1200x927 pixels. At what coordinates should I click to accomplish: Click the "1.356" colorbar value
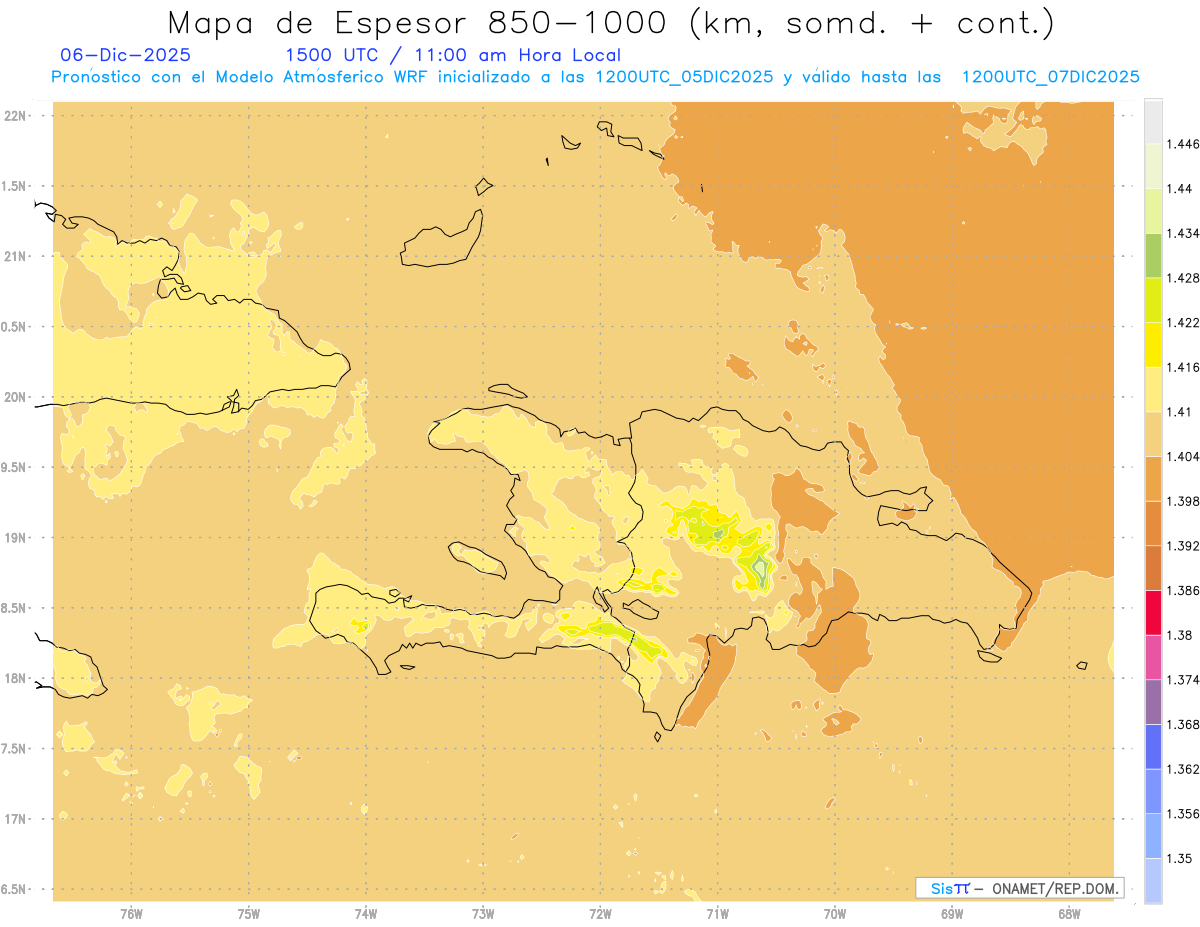tap(1183, 814)
